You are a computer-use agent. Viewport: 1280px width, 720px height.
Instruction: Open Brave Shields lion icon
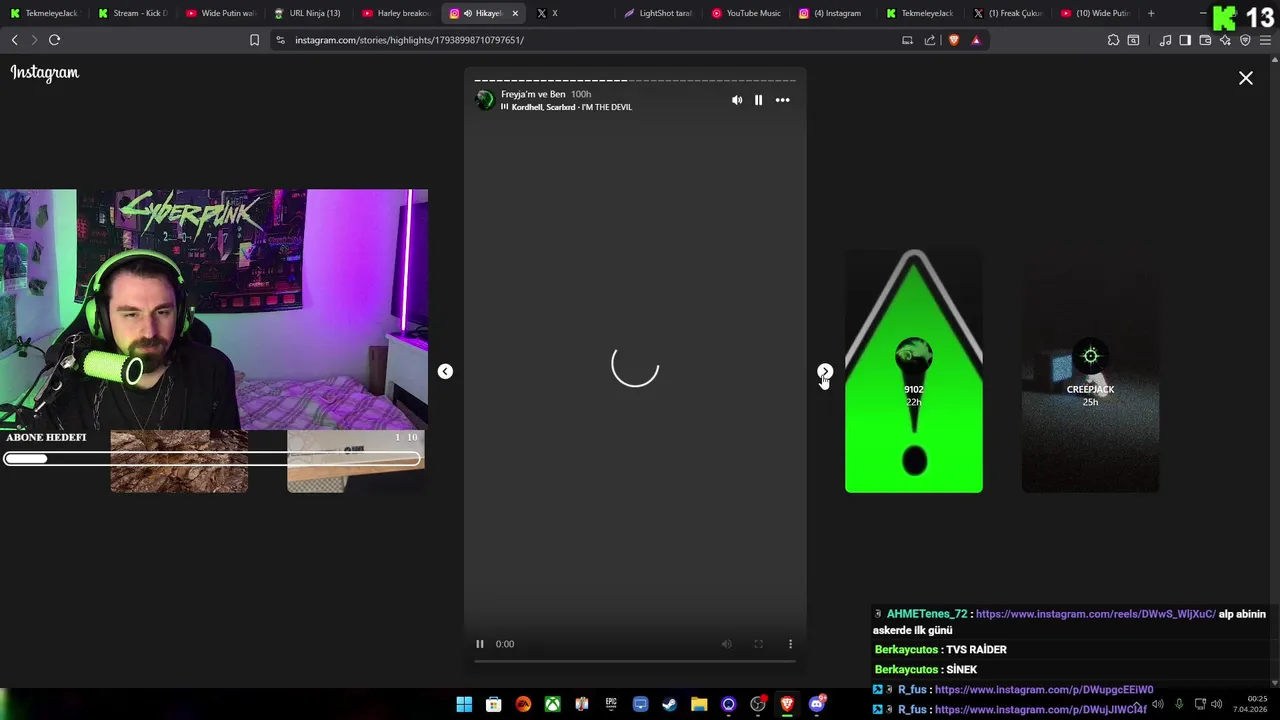[x=953, y=40]
